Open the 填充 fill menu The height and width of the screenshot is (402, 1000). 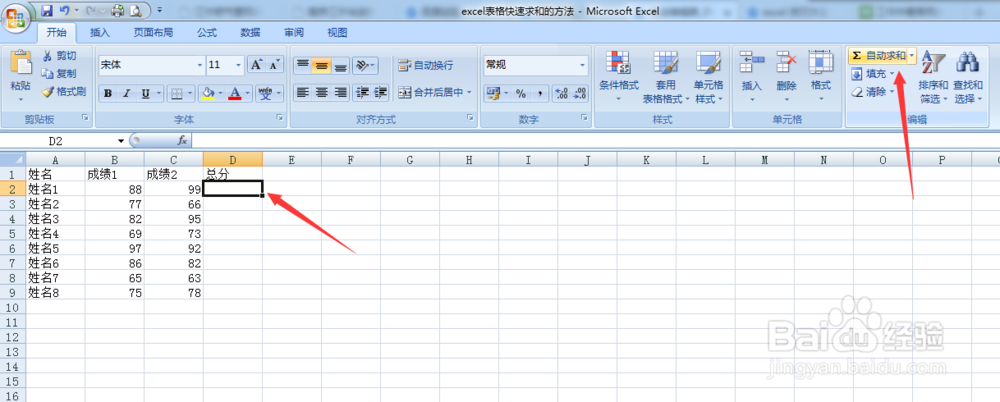(x=873, y=73)
